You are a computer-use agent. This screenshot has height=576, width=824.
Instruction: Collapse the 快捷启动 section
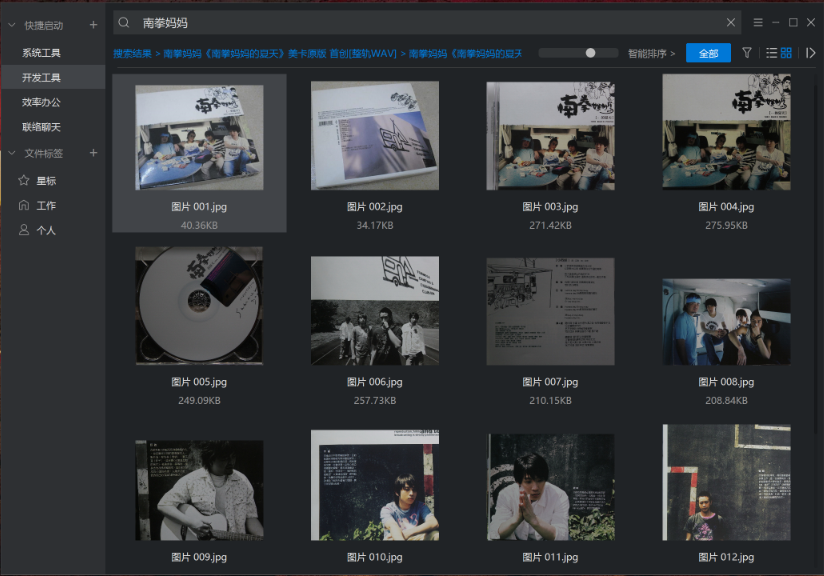tap(11, 24)
